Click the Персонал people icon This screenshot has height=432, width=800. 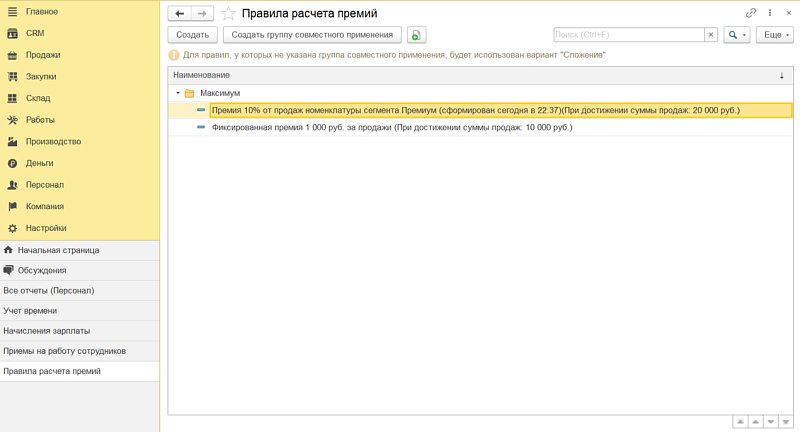12,185
